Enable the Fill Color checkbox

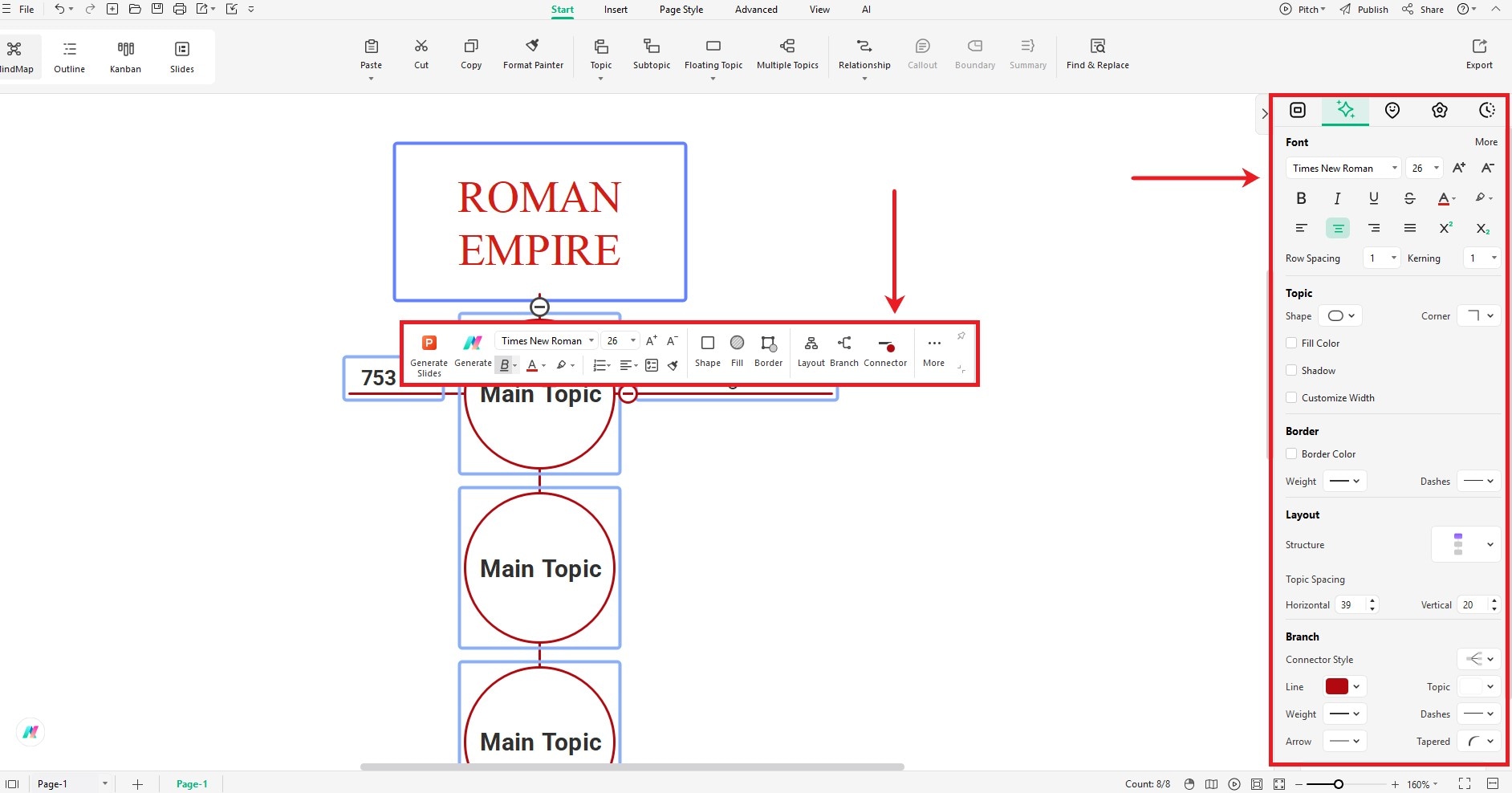click(x=1291, y=343)
